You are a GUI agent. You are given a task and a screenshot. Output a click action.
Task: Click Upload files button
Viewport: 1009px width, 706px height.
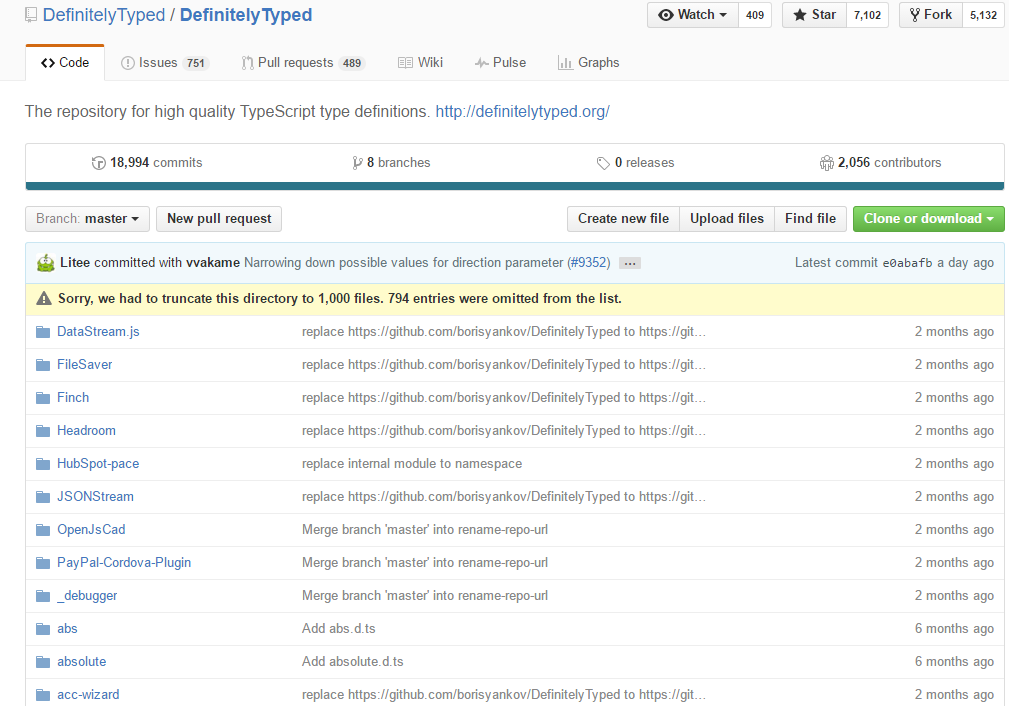tap(727, 219)
